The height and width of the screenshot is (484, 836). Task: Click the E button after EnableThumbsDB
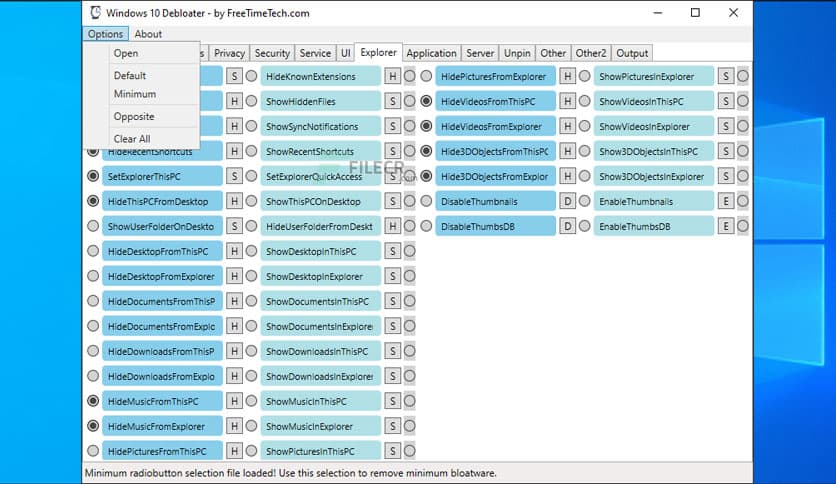click(x=726, y=226)
